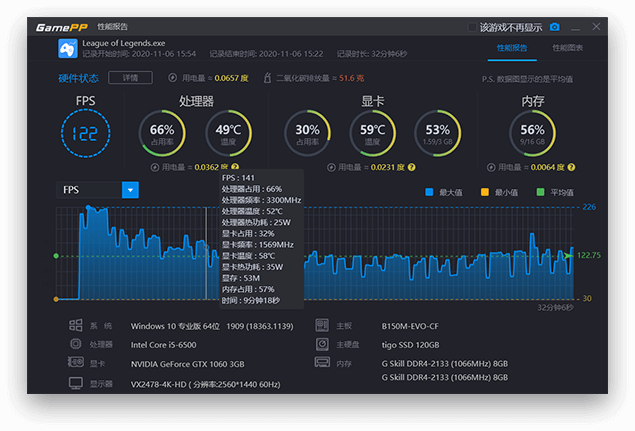The height and width of the screenshot is (431, 635).
Task: Switch to the performance chart tab
Action: pos(568,48)
